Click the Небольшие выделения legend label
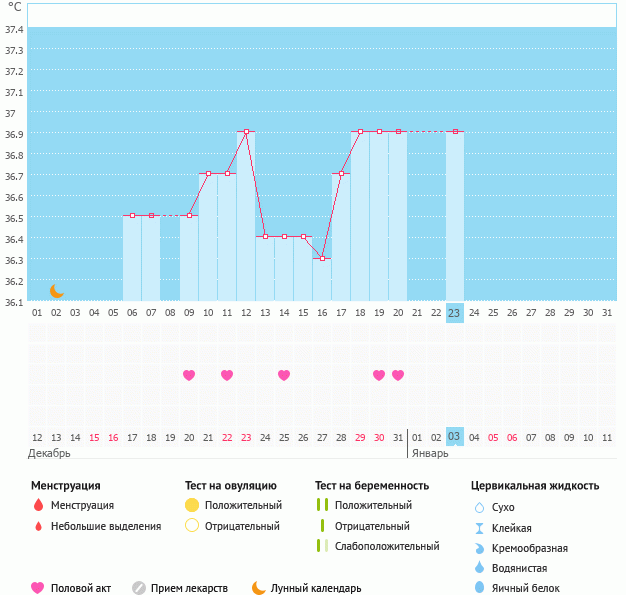 point(106,526)
